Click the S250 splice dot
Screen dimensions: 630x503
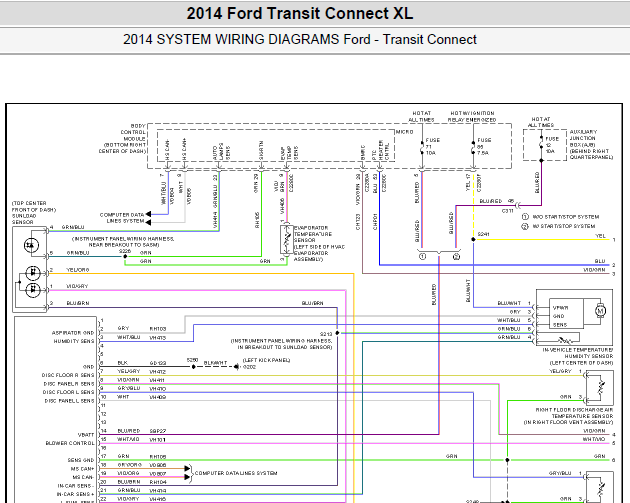click(193, 366)
